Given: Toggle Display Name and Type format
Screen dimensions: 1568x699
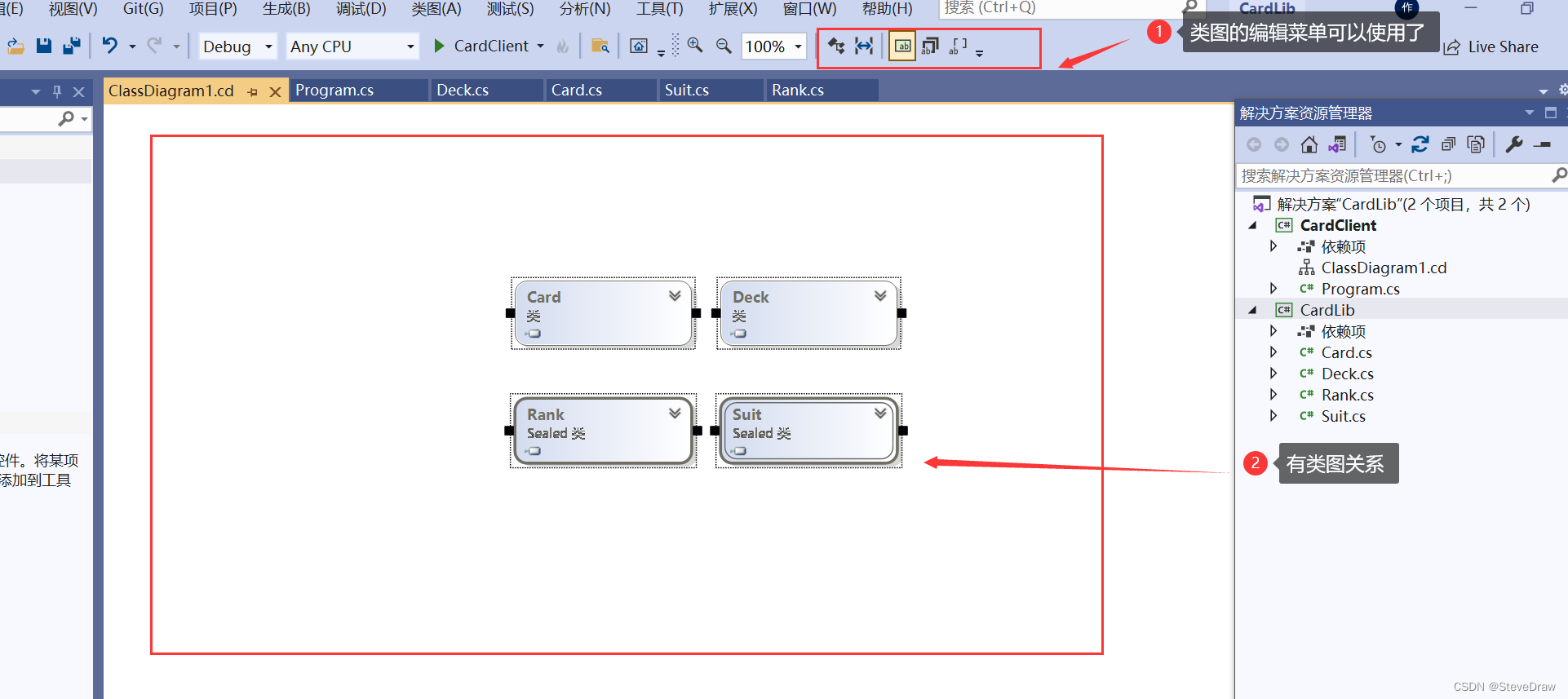Looking at the screenshot, I should pos(930,46).
